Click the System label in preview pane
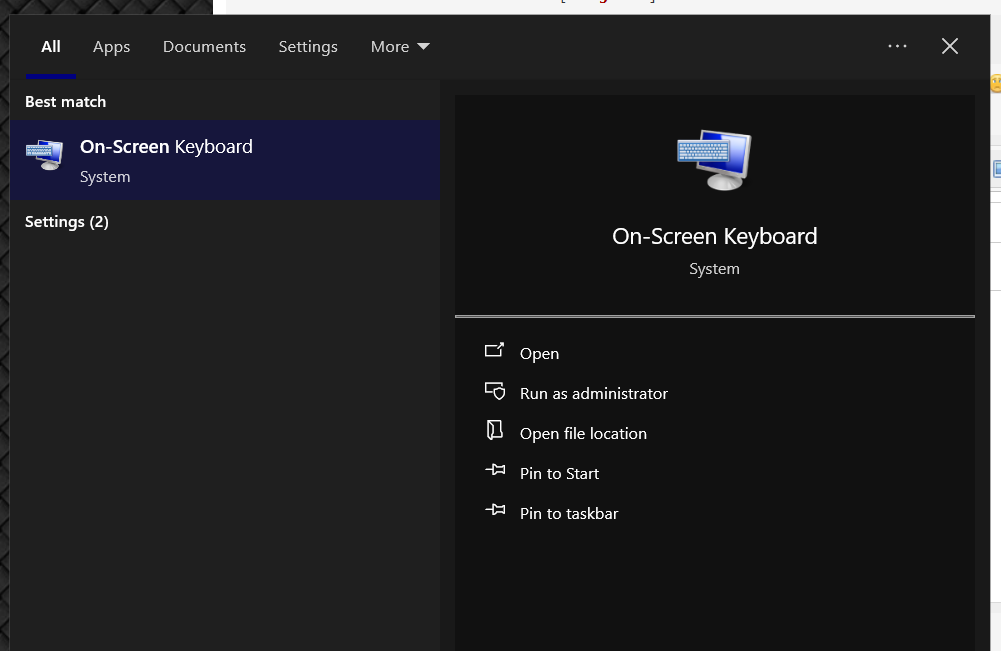Viewport: 1001px width, 651px height. (x=714, y=269)
